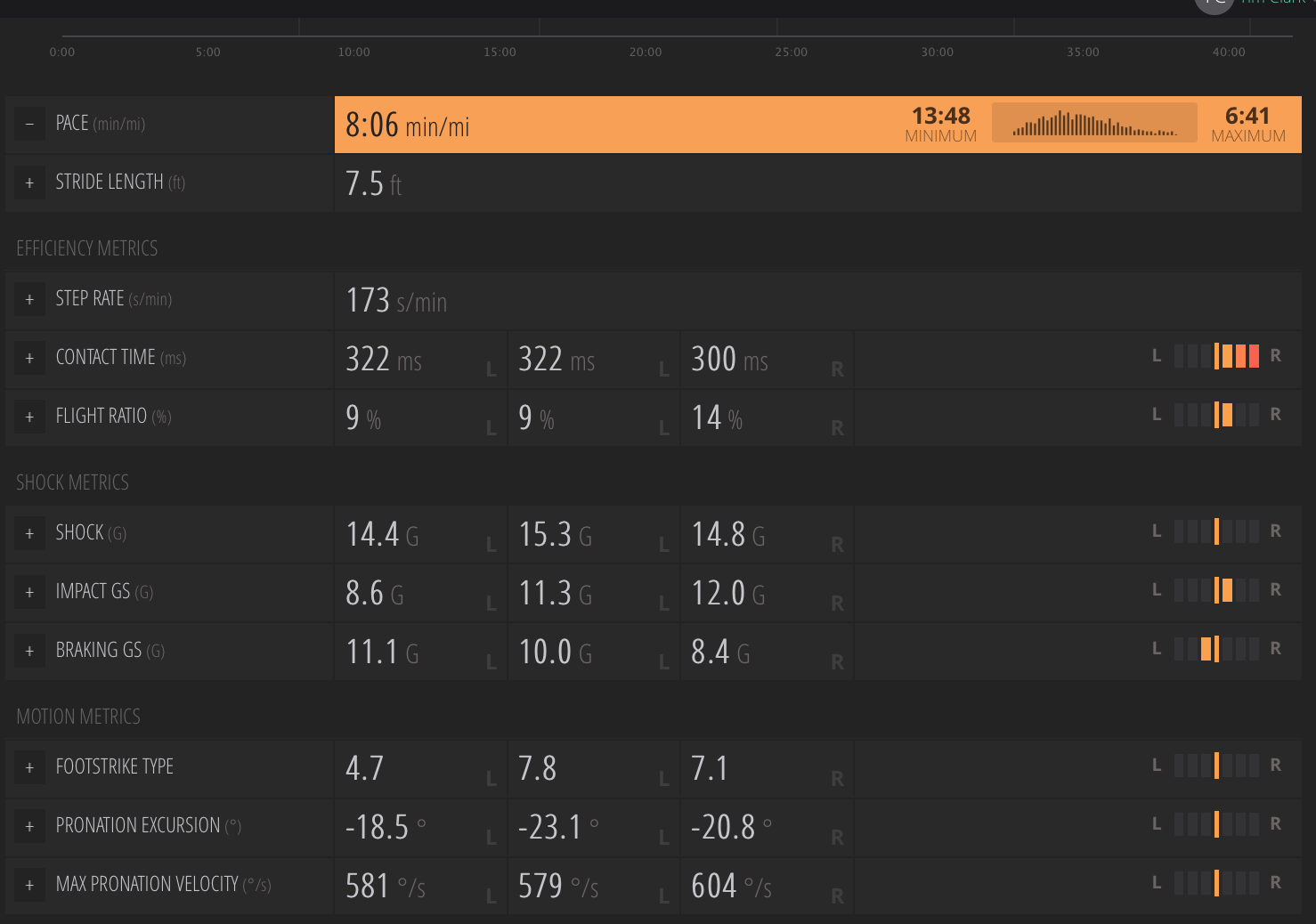The image size is (1316, 924).
Task: Select the 8:06 min/mi pace value
Action: [x=408, y=126]
